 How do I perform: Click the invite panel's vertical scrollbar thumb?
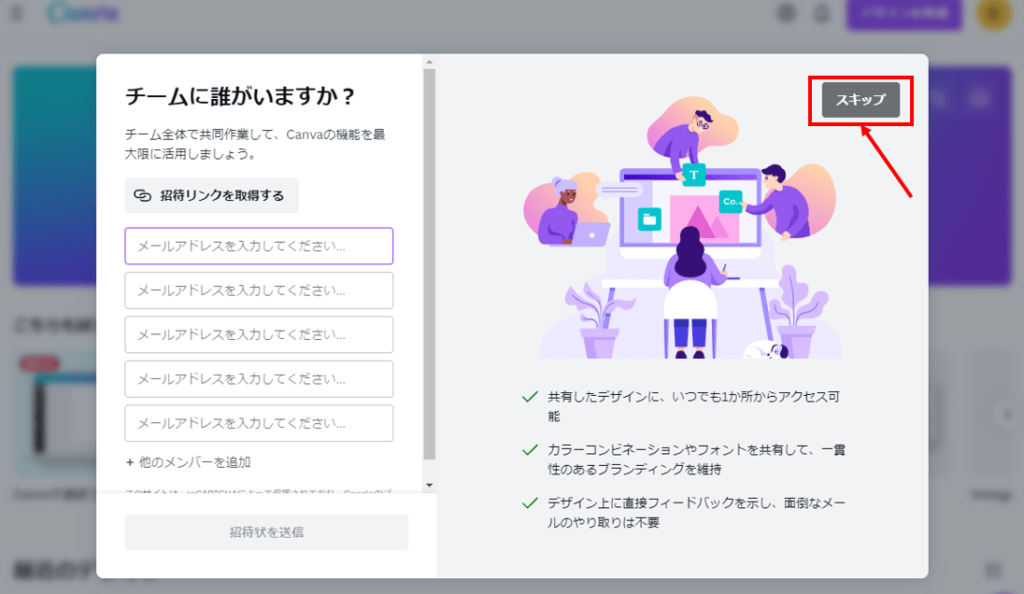coord(429,264)
